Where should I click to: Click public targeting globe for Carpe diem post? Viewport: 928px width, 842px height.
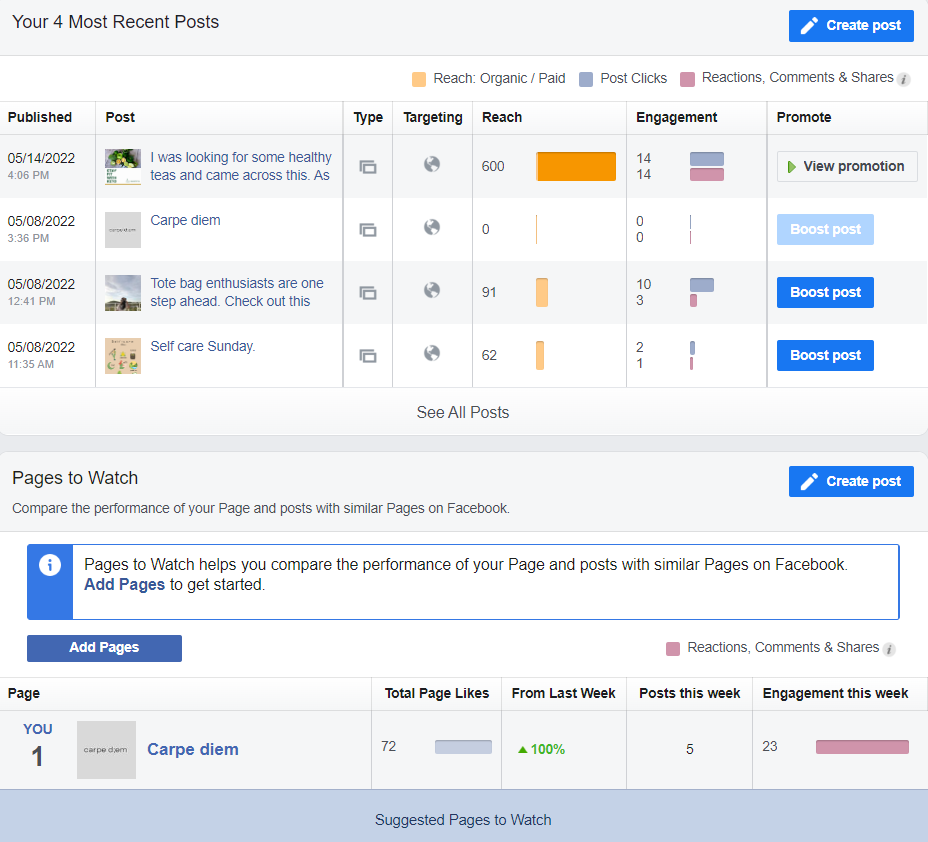(432, 227)
